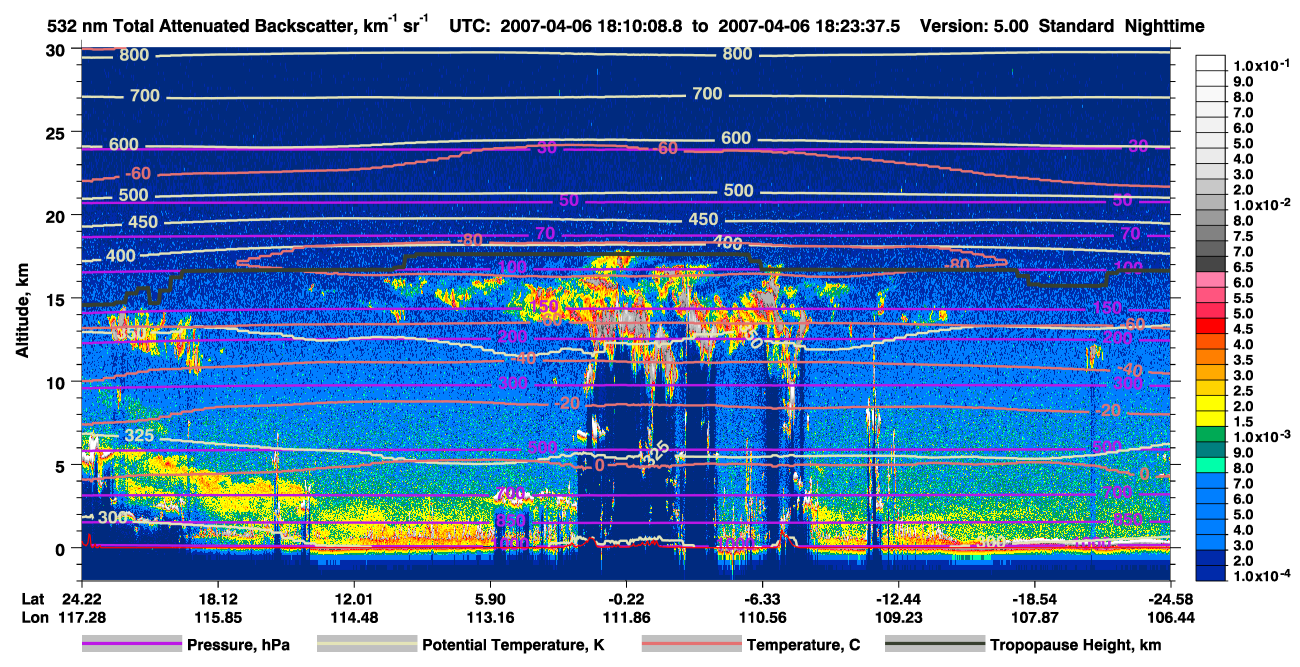Click the 'Lat' row label below plot
Screen dimensions: 1300x667
pos(33,598)
